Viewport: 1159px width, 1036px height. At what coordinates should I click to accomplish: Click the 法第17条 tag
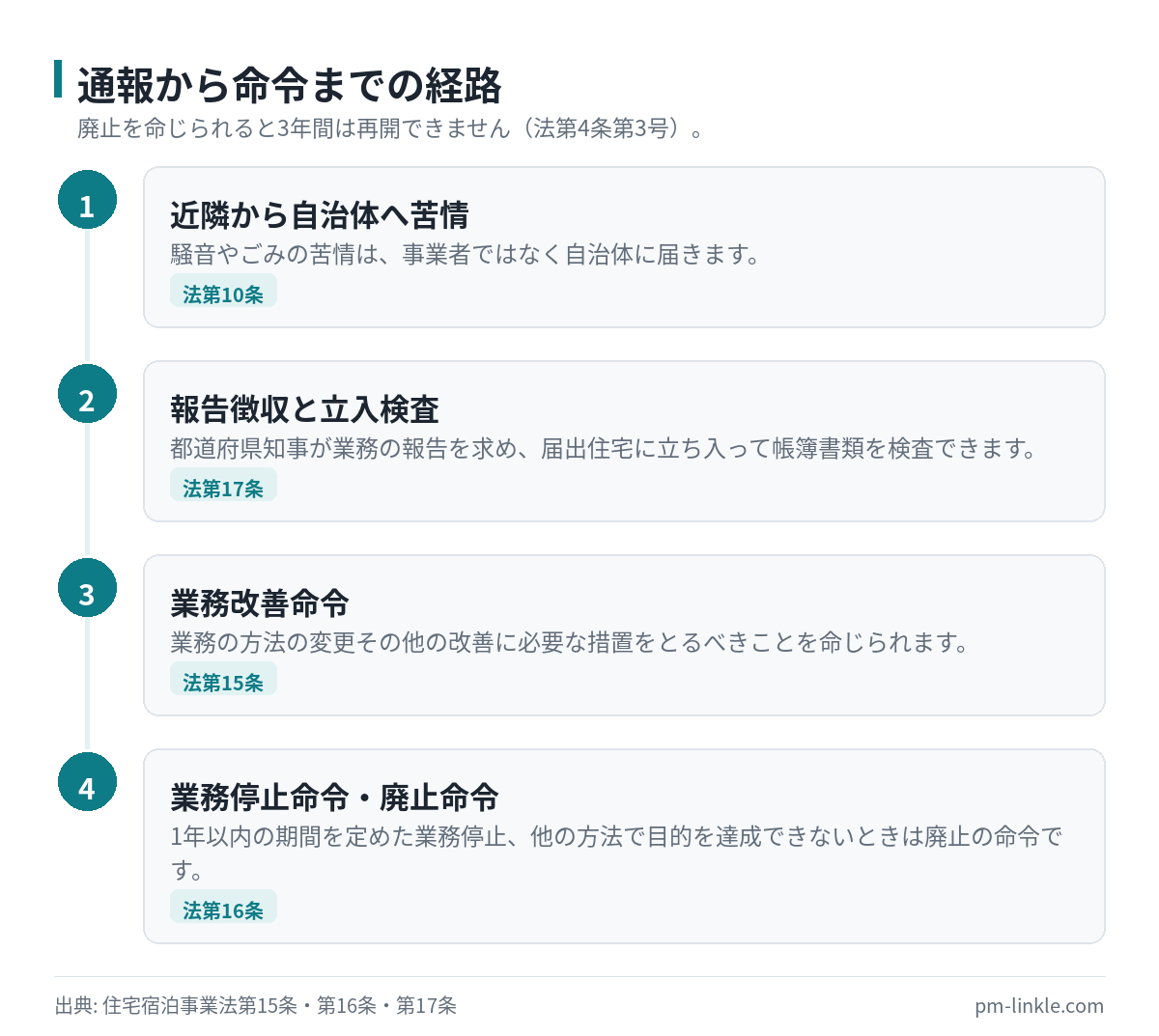pyautogui.click(x=223, y=485)
